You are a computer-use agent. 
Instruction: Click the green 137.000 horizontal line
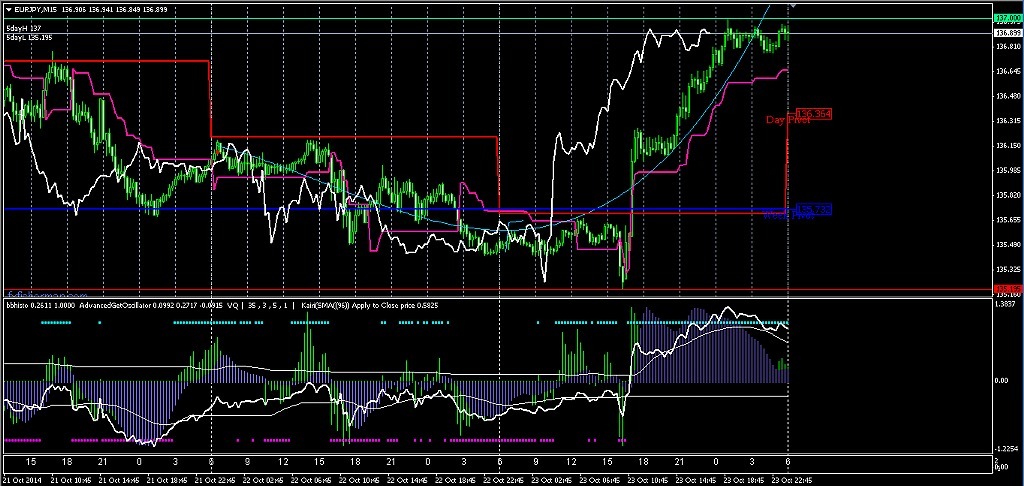pos(496,18)
